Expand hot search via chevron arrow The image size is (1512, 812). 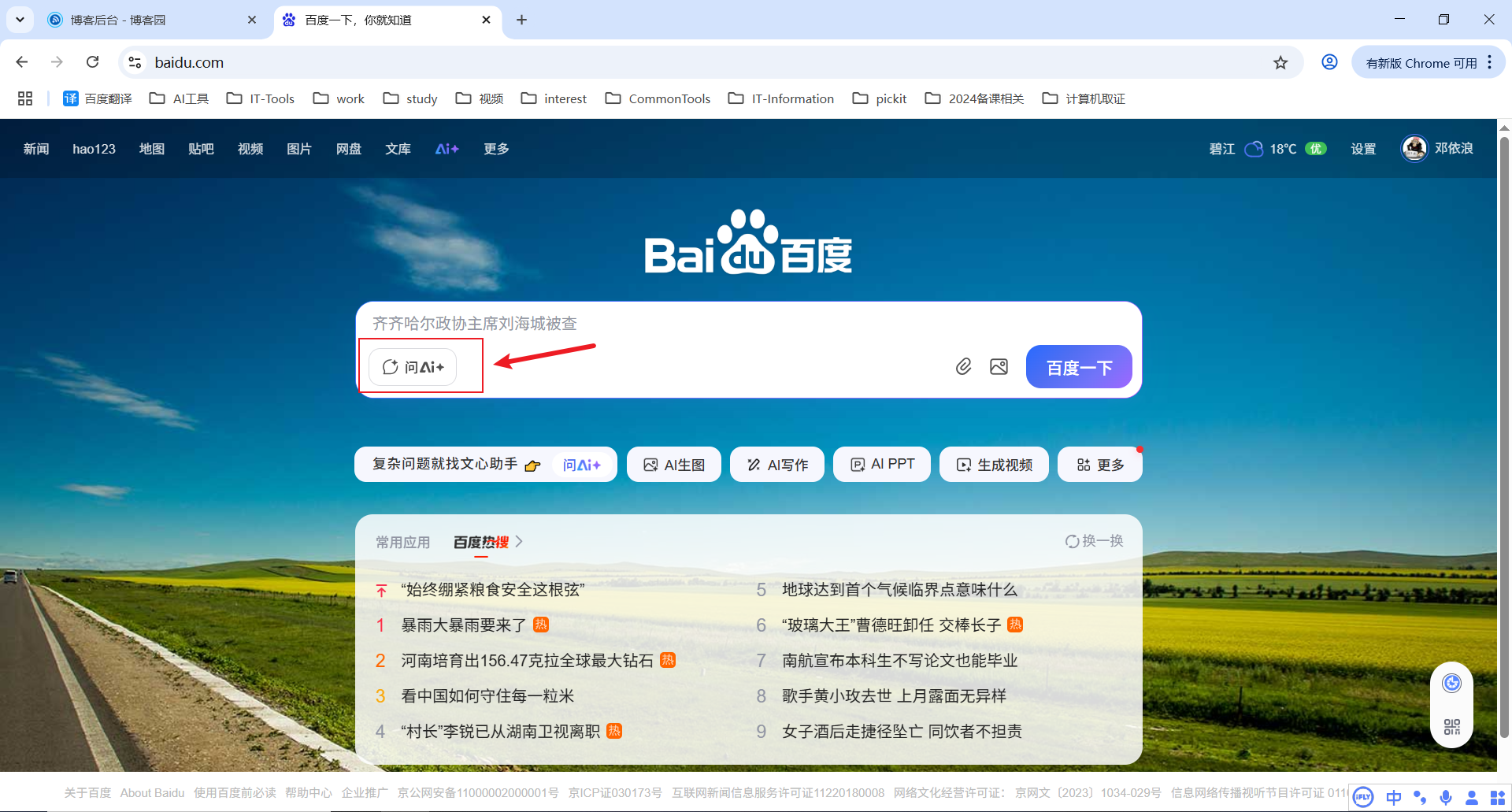[519, 542]
